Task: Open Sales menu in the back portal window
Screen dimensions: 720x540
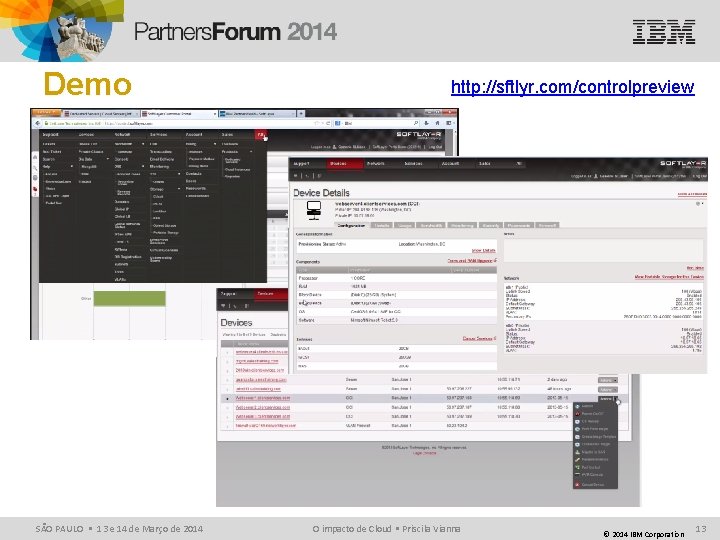Action: 227,135
